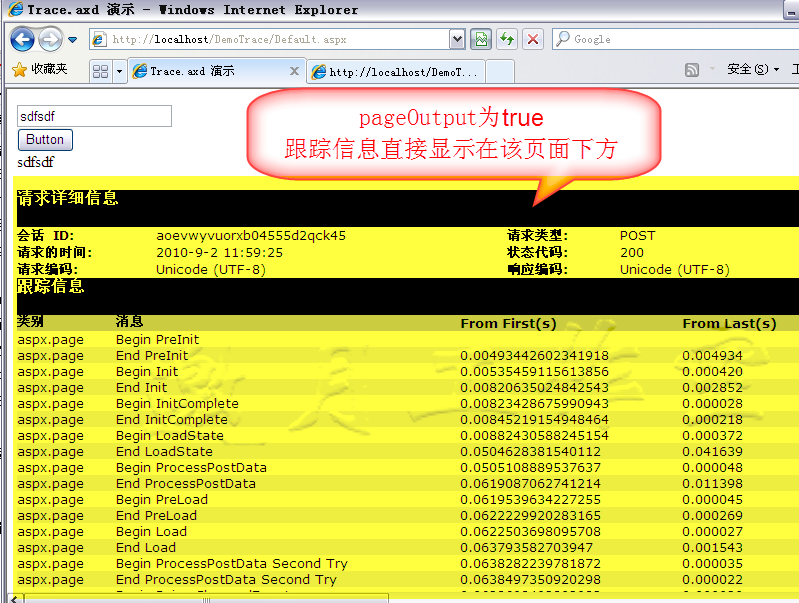Click the Refresh page icon
The width and height of the screenshot is (799, 603).
[x=507, y=39]
